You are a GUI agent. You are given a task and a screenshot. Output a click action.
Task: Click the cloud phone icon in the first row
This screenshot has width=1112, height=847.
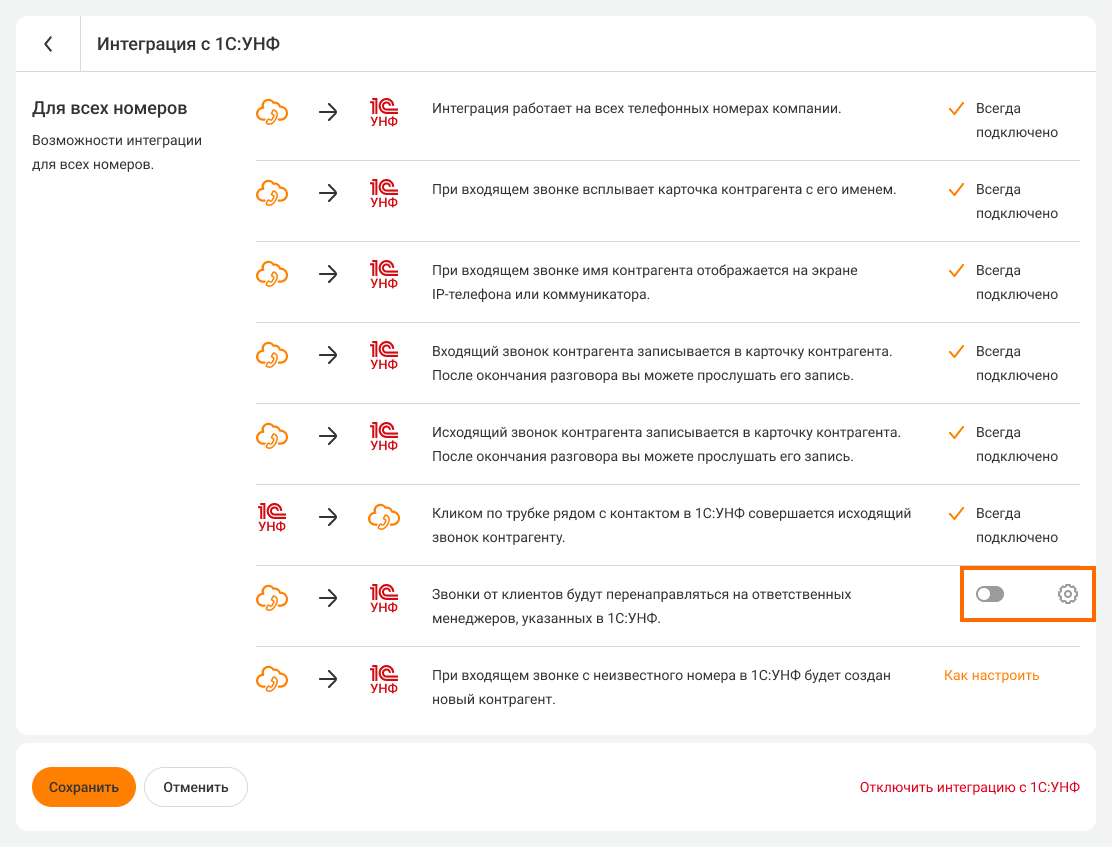(272, 112)
